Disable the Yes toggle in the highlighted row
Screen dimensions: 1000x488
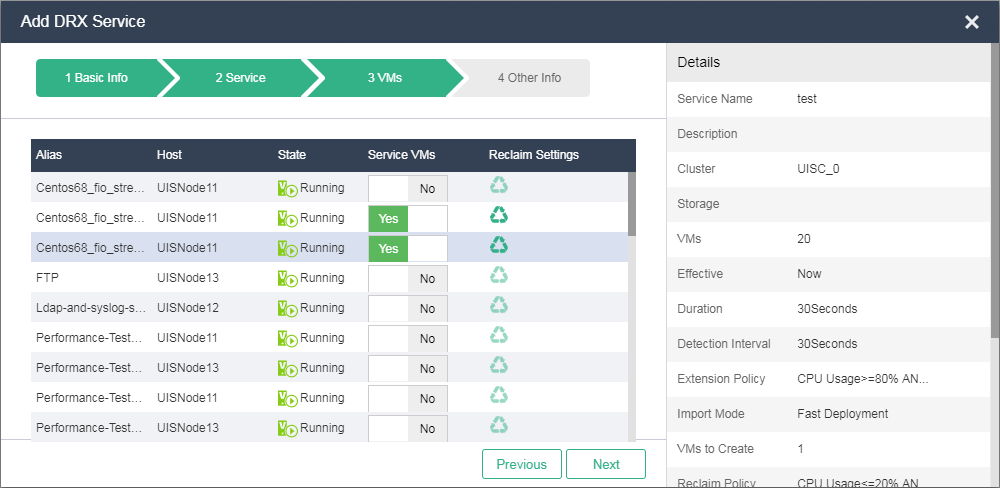[408, 249]
